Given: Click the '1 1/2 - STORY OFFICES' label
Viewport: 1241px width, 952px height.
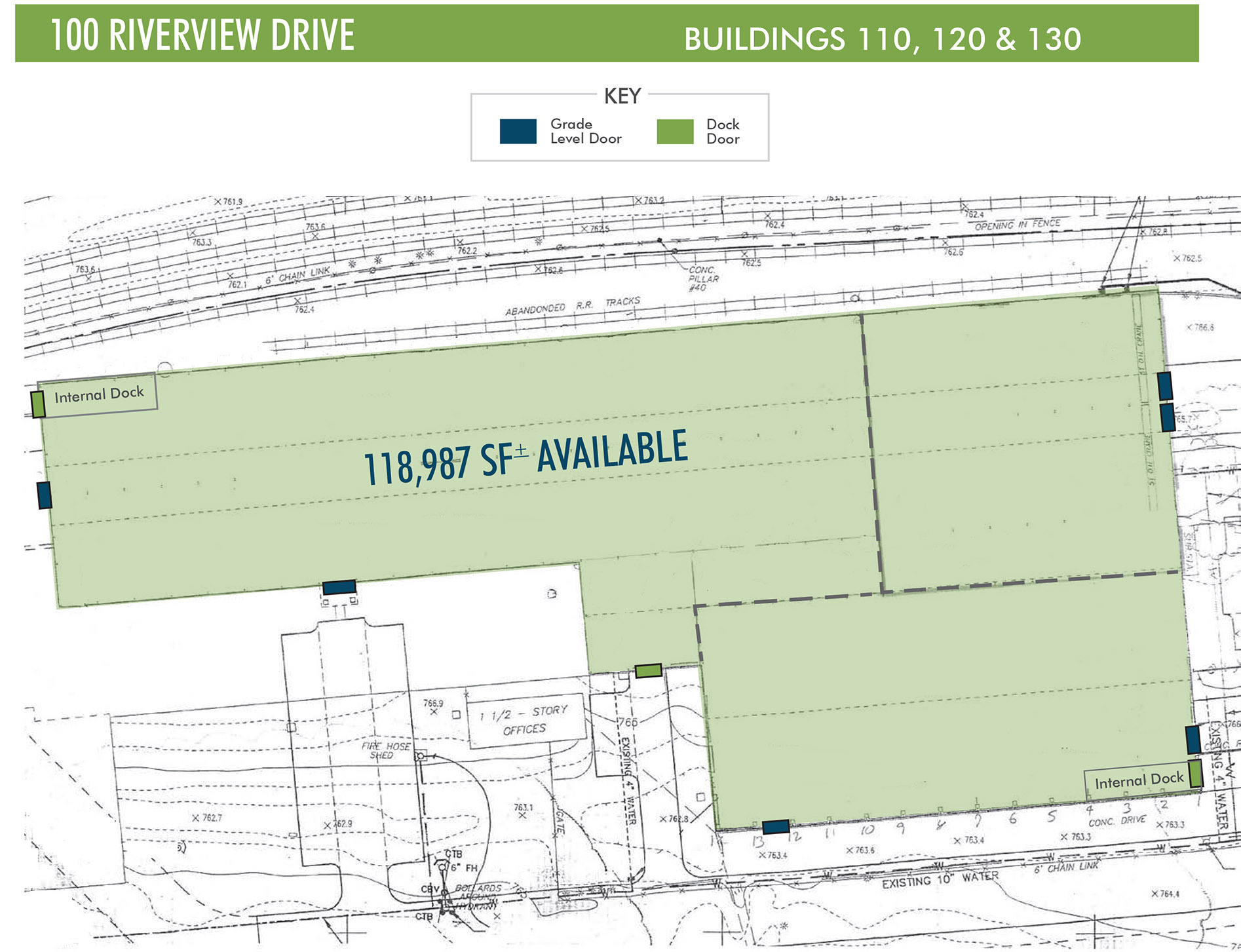Looking at the screenshot, I should (524, 720).
